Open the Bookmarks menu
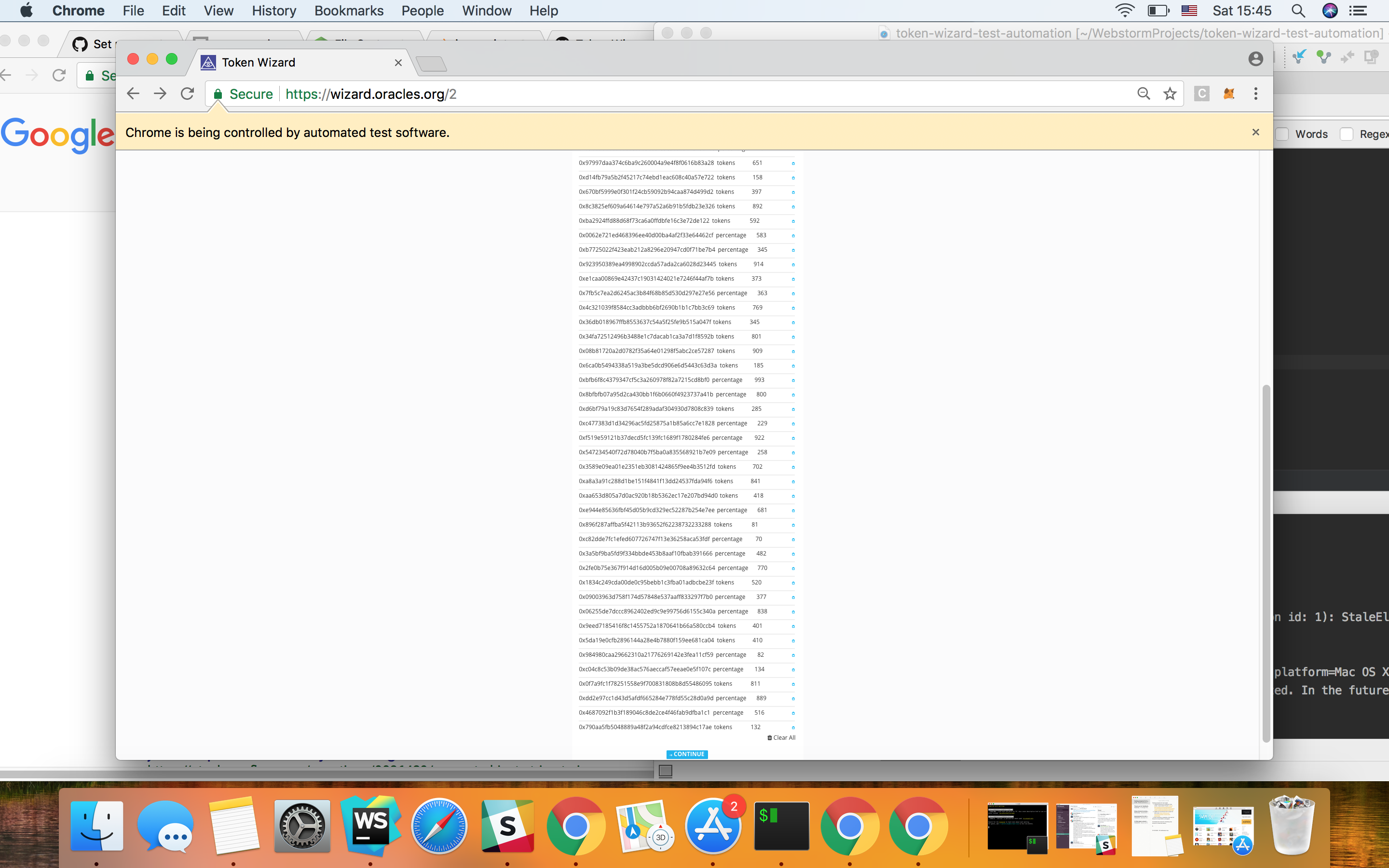Screen dimensions: 1389x868 (x=348, y=11)
